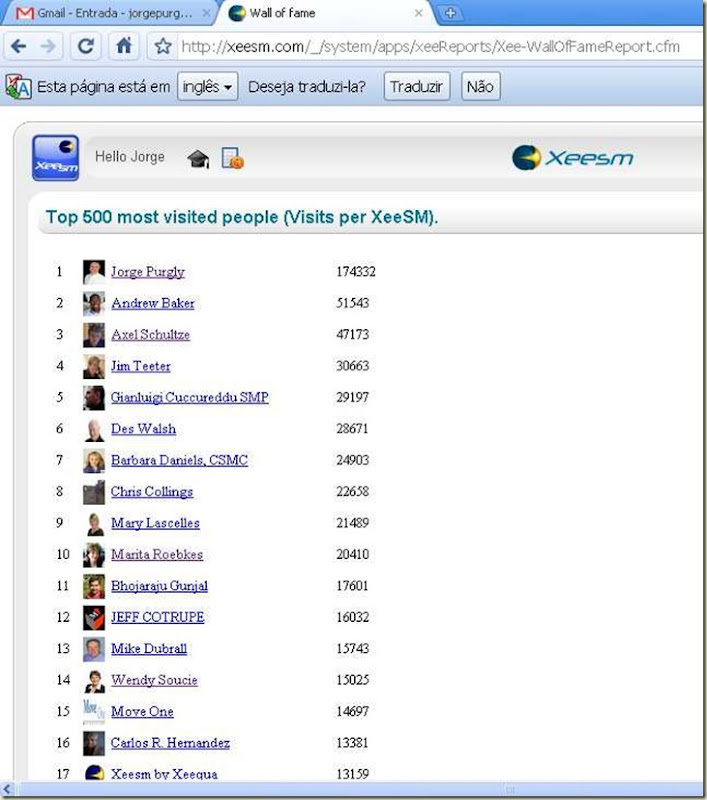Click the Move One logo thumbnail
Image resolution: width=707 pixels, height=800 pixels.
tap(94, 712)
